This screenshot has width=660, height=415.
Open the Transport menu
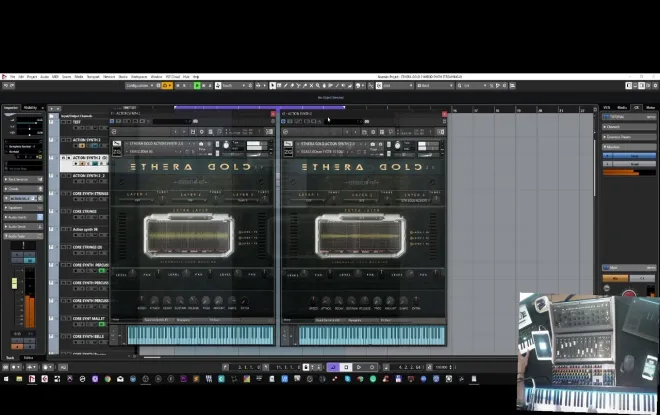(93, 77)
